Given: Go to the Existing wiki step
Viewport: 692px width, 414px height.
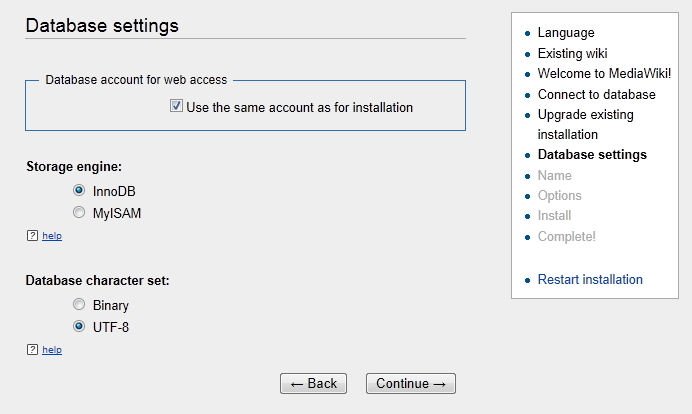Looking at the screenshot, I should 572,53.
